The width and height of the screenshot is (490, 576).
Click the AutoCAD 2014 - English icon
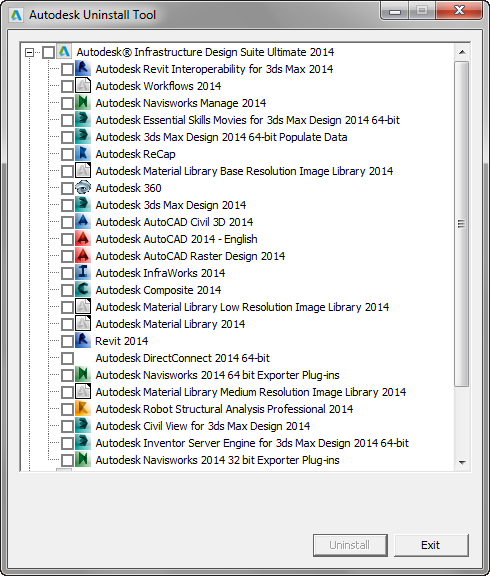coord(83,238)
